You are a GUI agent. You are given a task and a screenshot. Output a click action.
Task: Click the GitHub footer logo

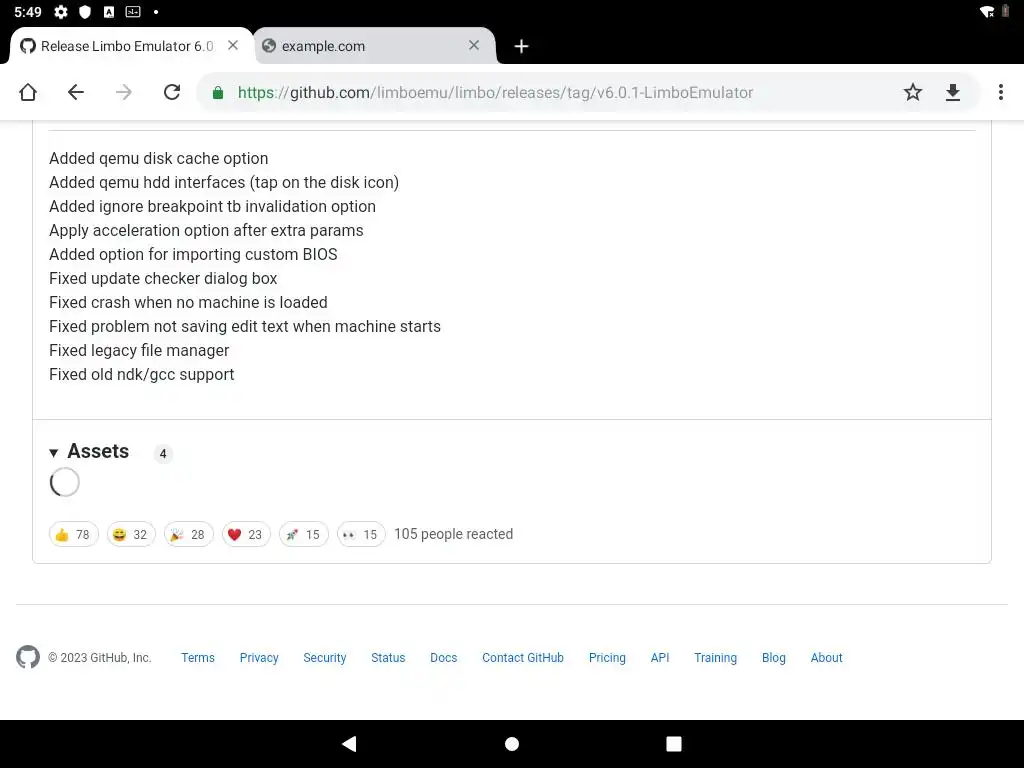click(28, 657)
